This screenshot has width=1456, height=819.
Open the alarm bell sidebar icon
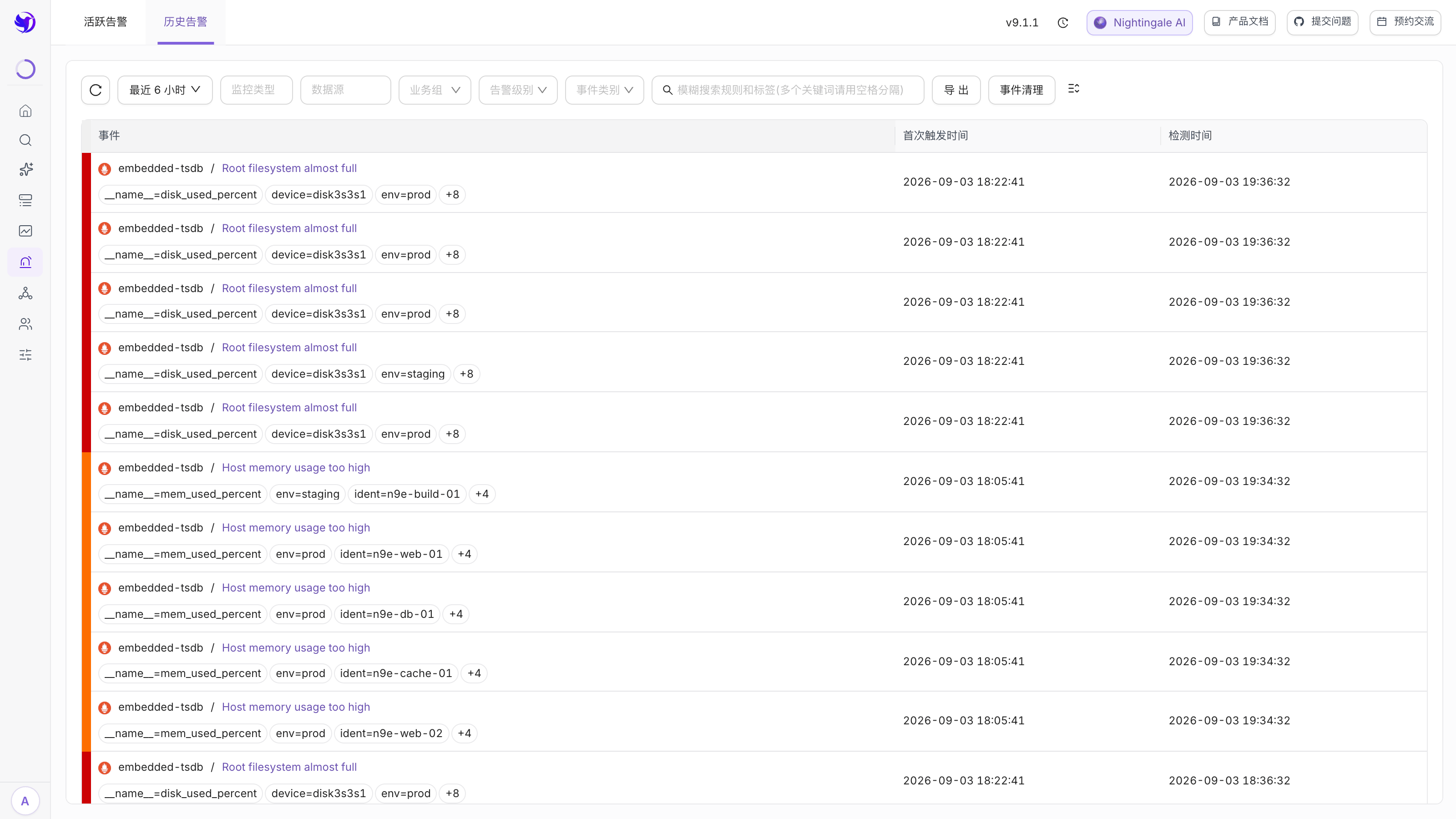(25, 262)
